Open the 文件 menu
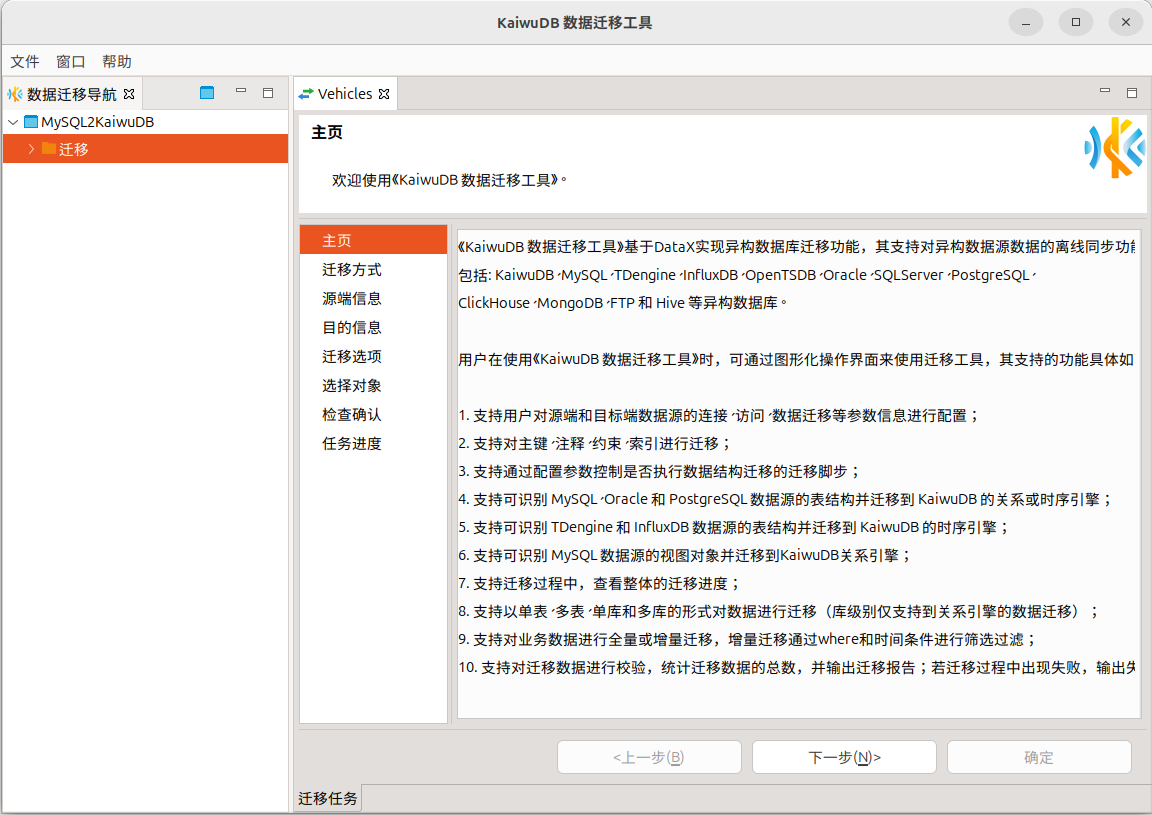Screen dimensions: 1152x815 coord(25,61)
